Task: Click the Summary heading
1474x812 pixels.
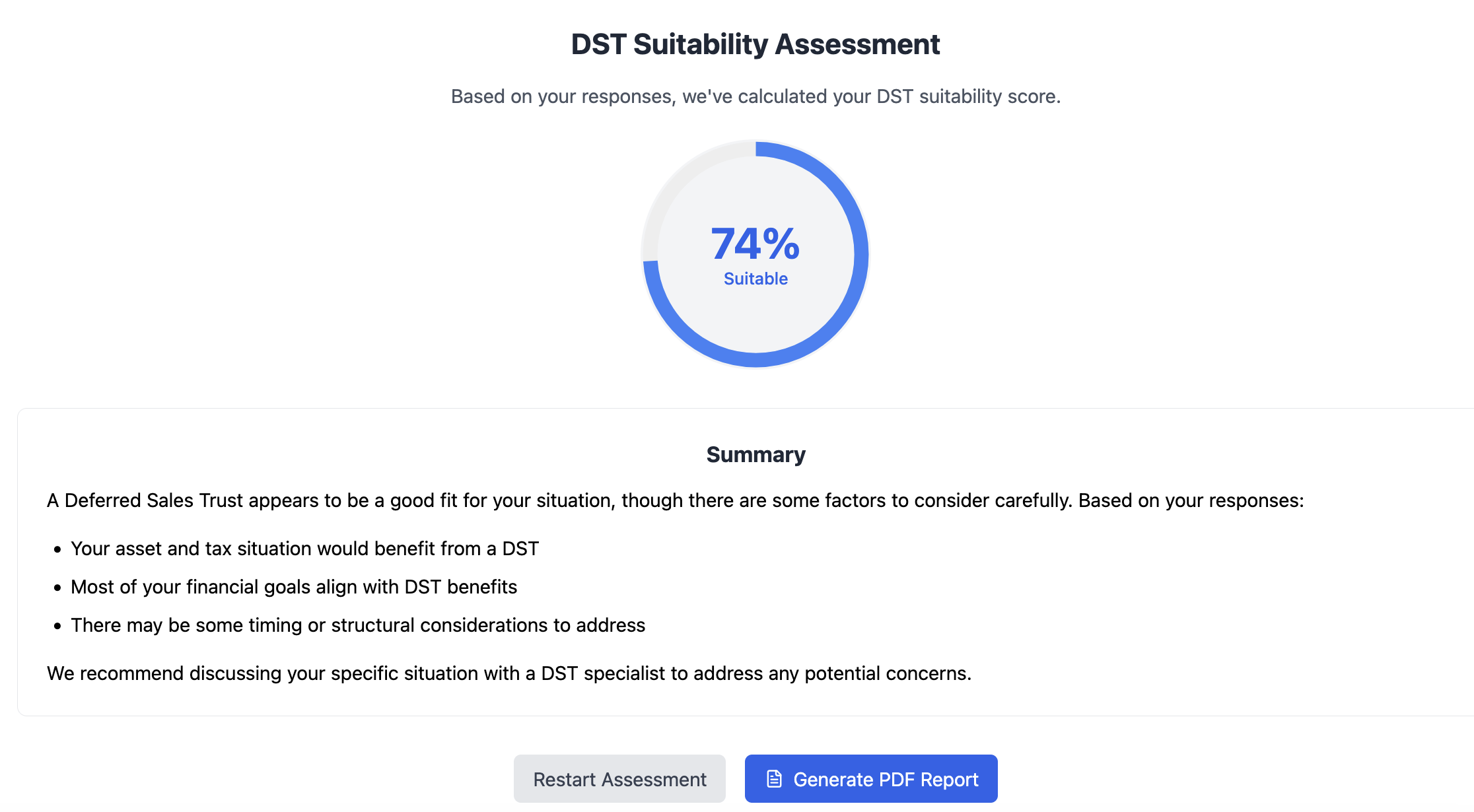Action: pyautogui.click(x=755, y=454)
